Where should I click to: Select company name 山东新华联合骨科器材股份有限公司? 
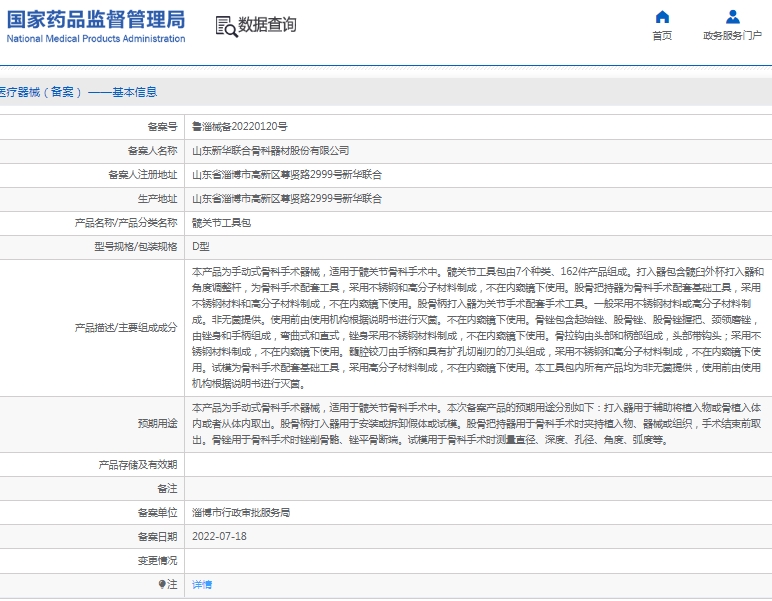coord(270,151)
